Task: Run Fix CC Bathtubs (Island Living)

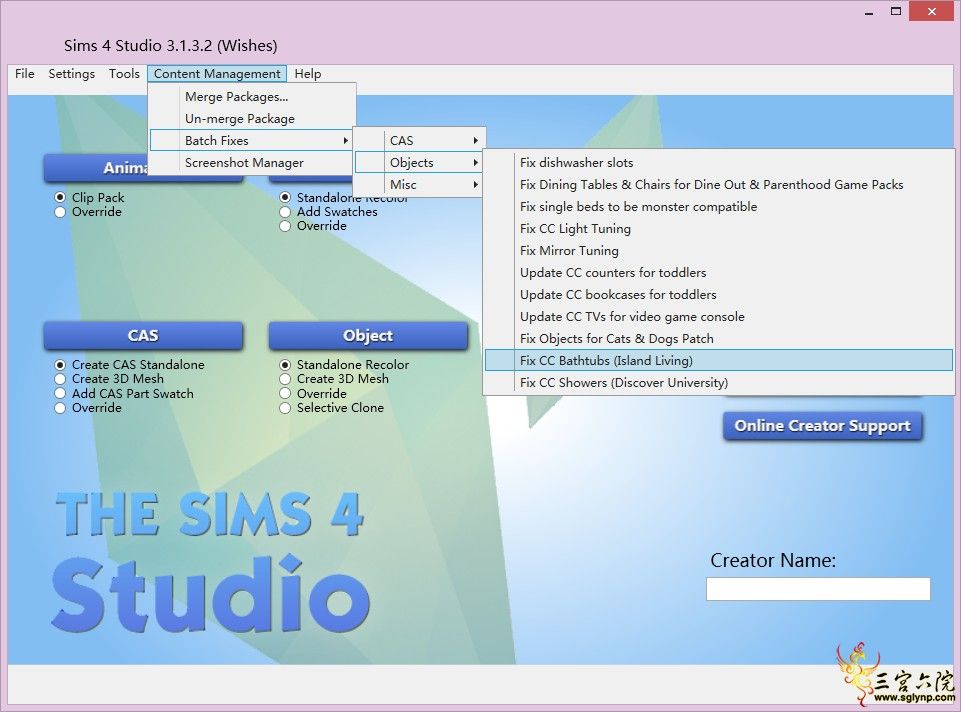Action: pos(719,361)
